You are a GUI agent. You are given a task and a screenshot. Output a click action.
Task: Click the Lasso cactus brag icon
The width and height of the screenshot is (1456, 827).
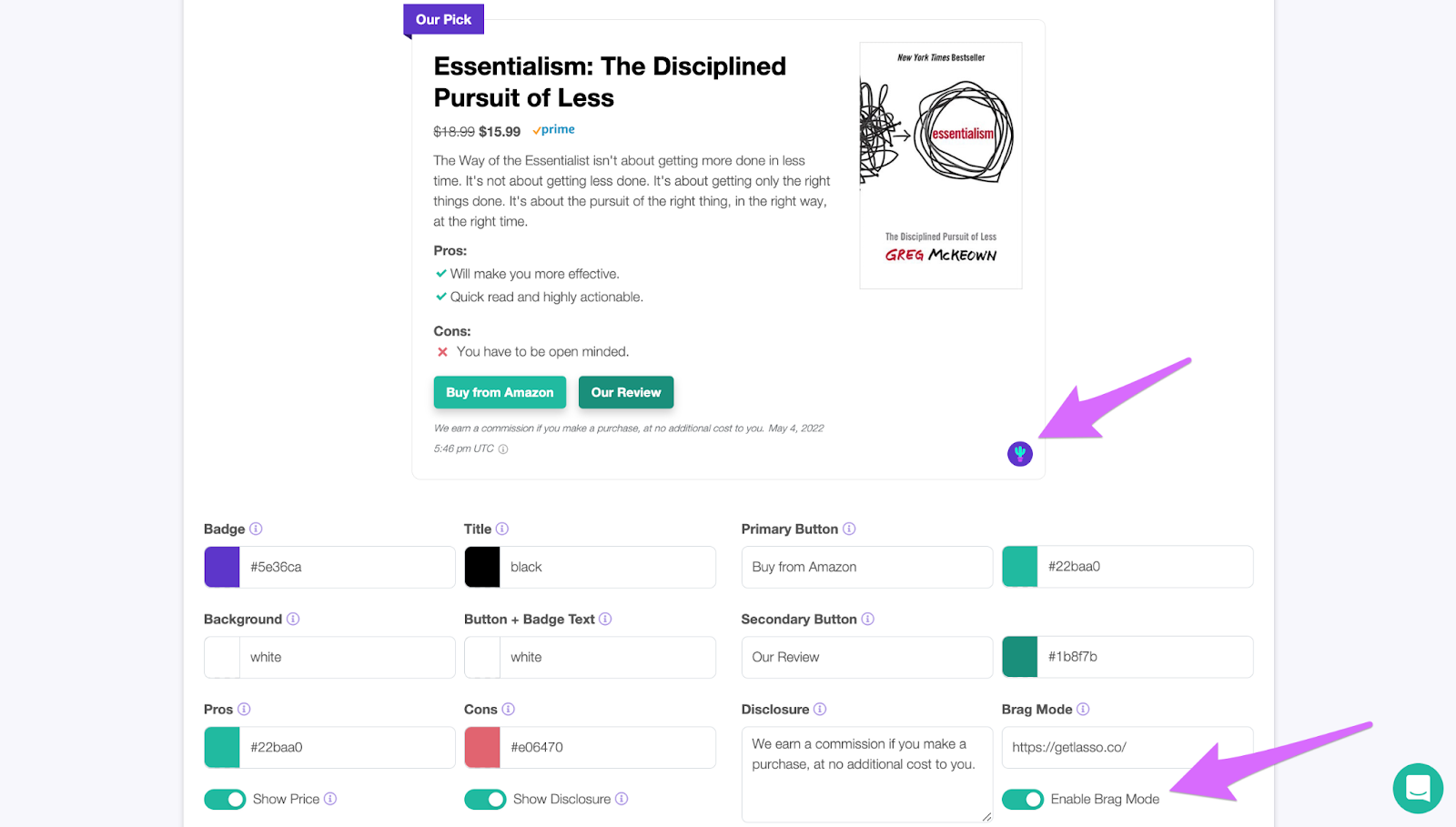(x=1019, y=453)
